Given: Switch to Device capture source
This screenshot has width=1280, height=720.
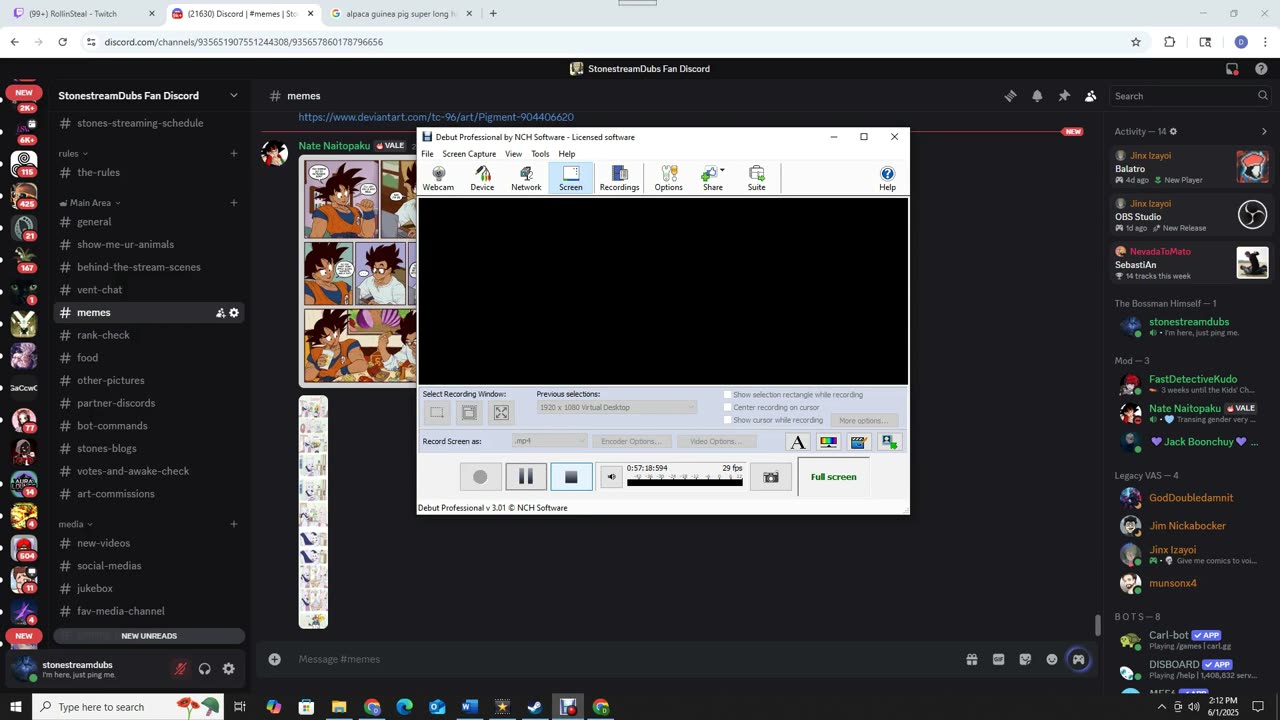Looking at the screenshot, I should coord(482,178).
